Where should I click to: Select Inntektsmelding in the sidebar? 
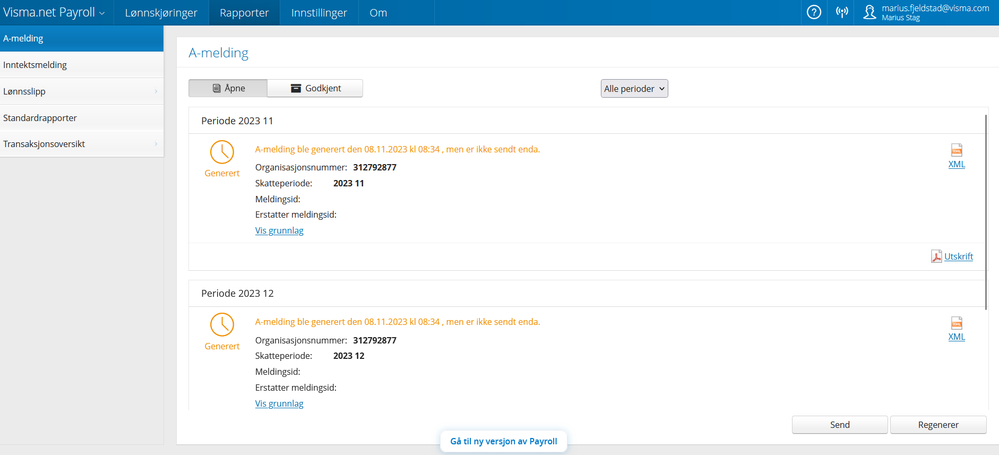click(x=82, y=65)
